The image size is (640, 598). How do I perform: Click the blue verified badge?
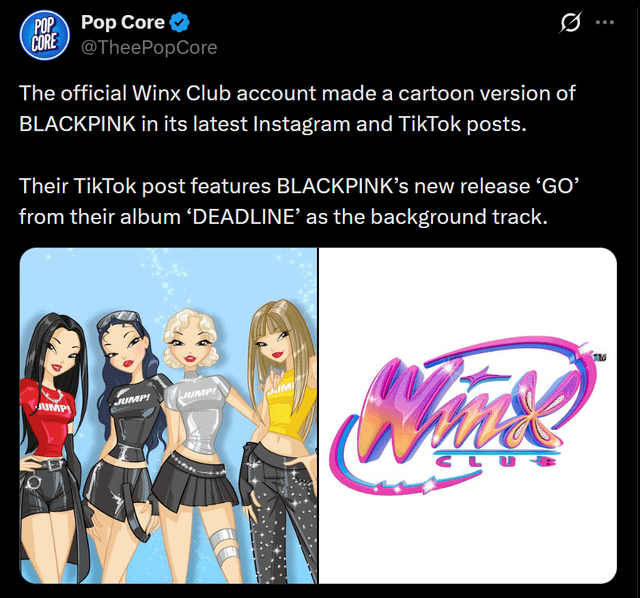coord(180,22)
